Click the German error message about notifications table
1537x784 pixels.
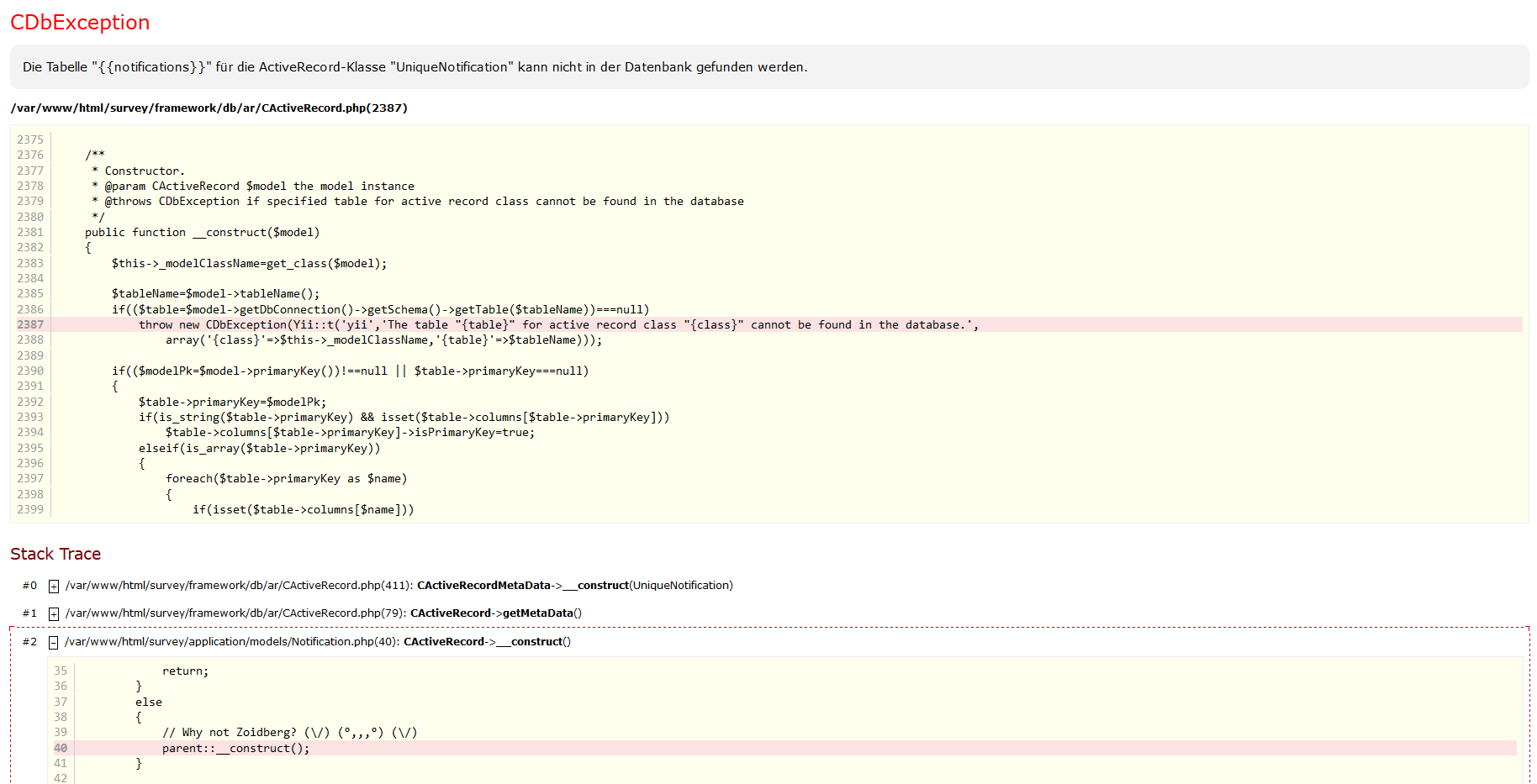(415, 67)
